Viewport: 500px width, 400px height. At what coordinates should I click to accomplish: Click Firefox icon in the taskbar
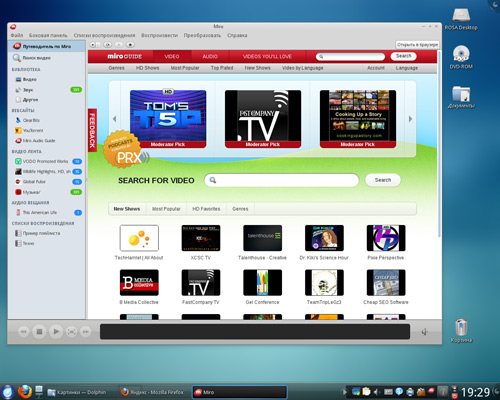25,392
